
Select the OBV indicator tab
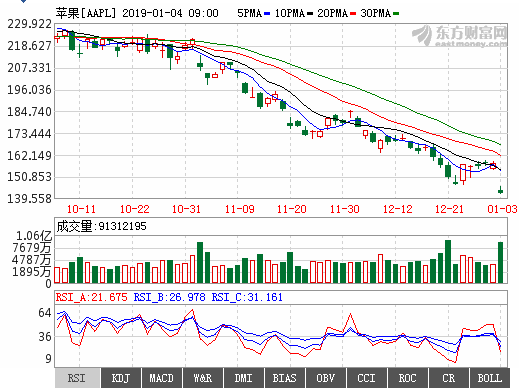pyautogui.click(x=326, y=378)
